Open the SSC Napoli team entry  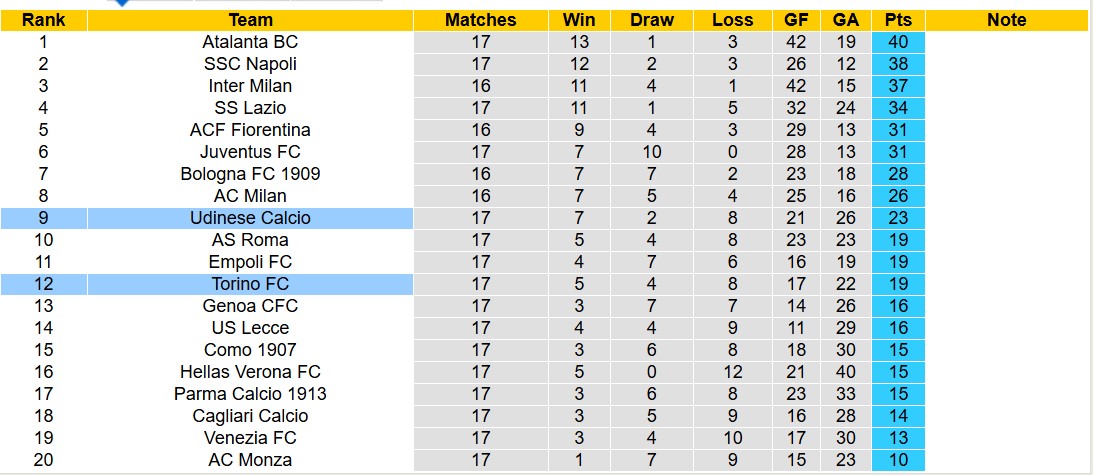(250, 64)
